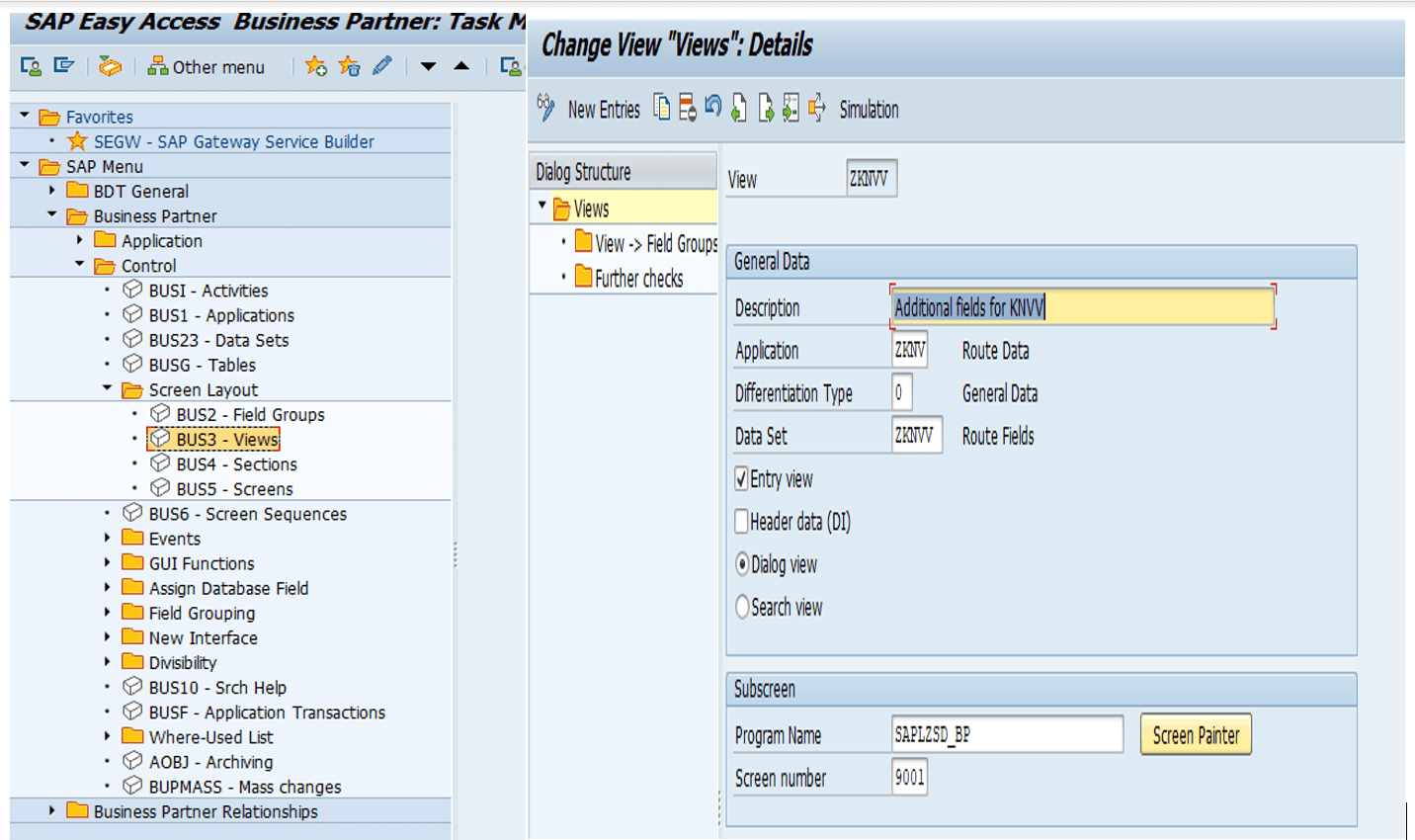Click the cube icon for BUS4 - Sections
The image size is (1415, 840).
(160, 462)
